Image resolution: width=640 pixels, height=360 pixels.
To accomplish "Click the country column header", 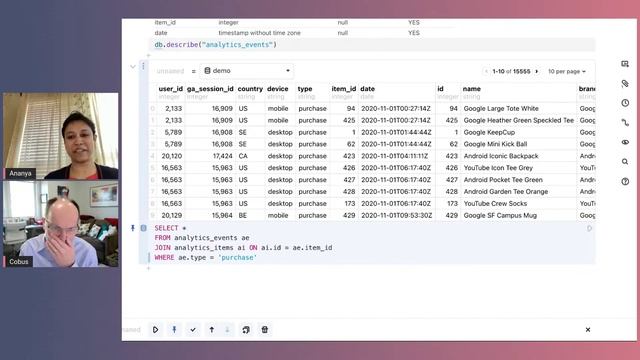I will tap(250, 89).
